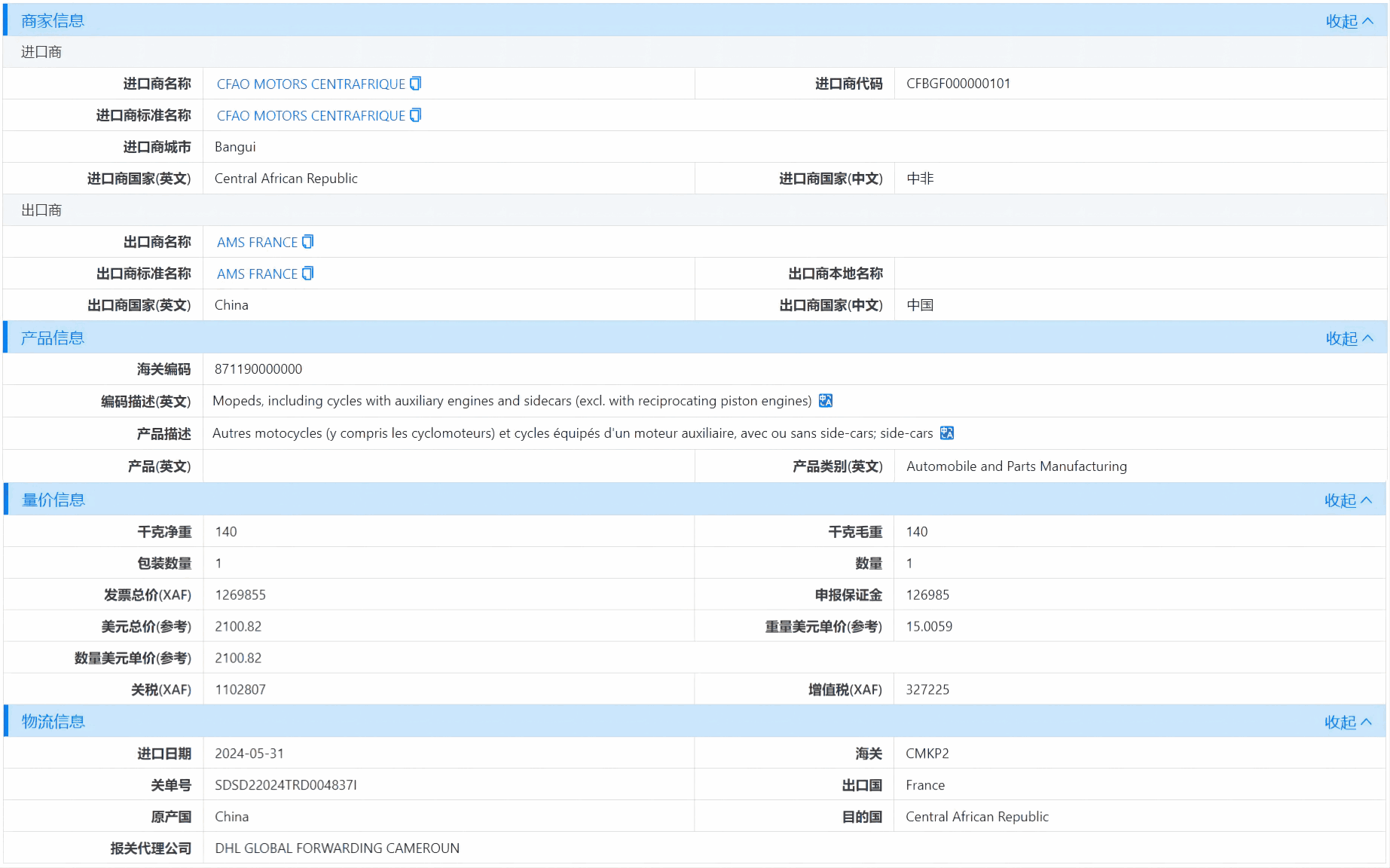Image resolution: width=1390 pixels, height=868 pixels.
Task: Copy the importer standard name using its copy icon
Action: tap(415, 115)
